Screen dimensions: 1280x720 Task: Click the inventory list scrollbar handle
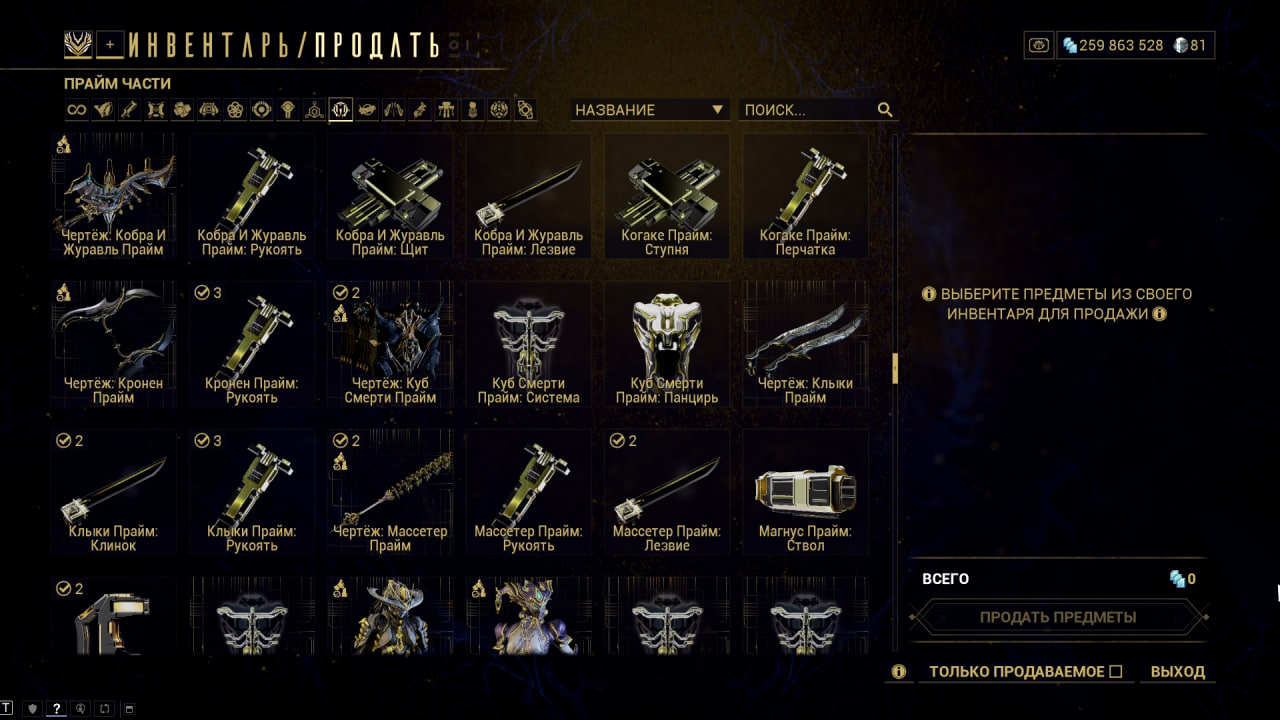(895, 368)
